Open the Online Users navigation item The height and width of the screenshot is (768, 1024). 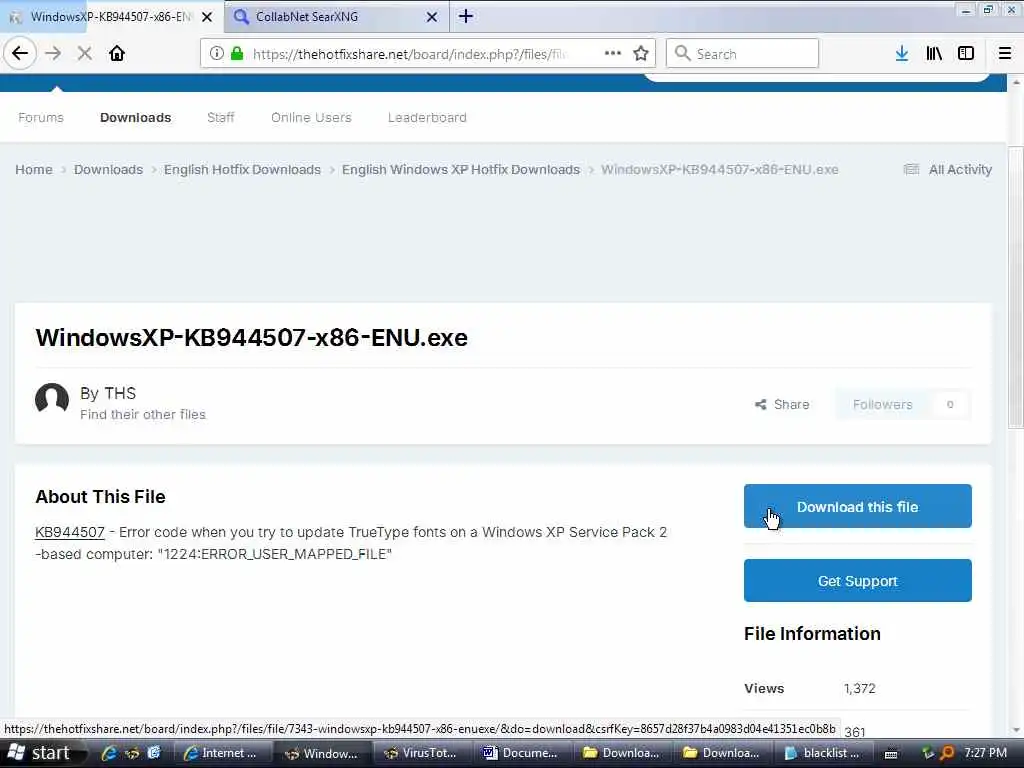311,118
